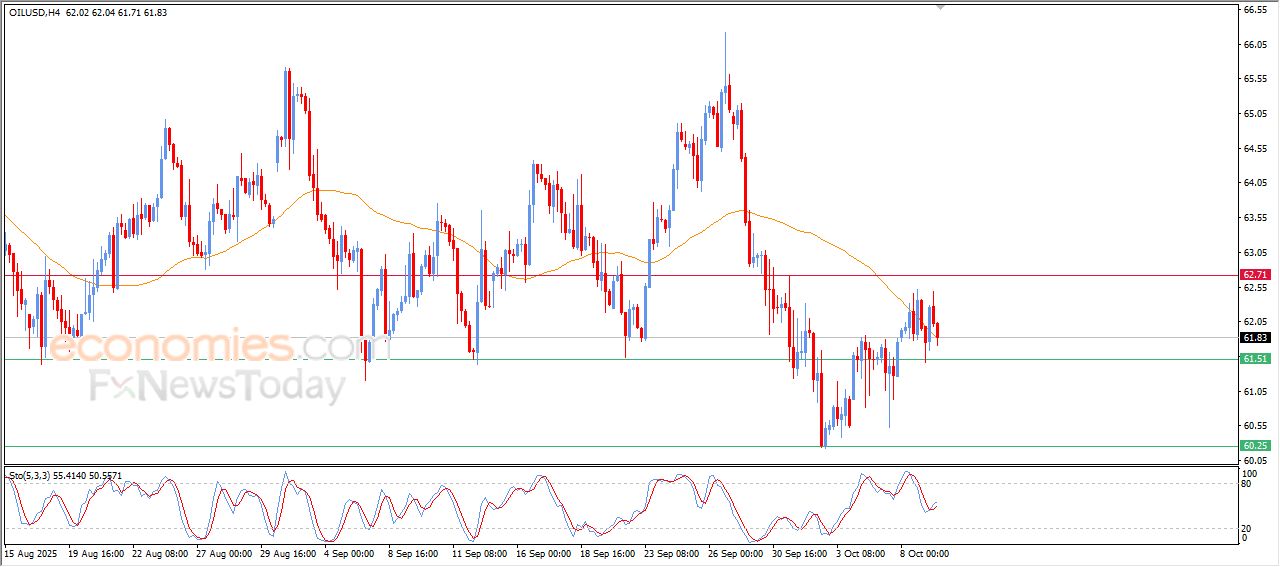
Task: Click the 66.05 price axis value
Action: coord(1255,45)
